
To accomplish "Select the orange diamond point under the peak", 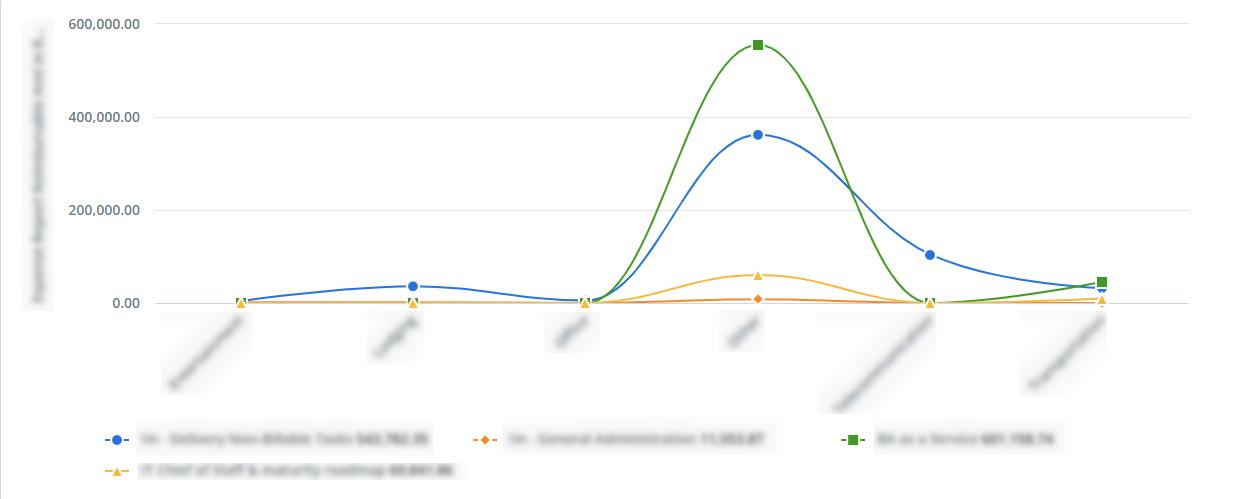I will click(758, 299).
